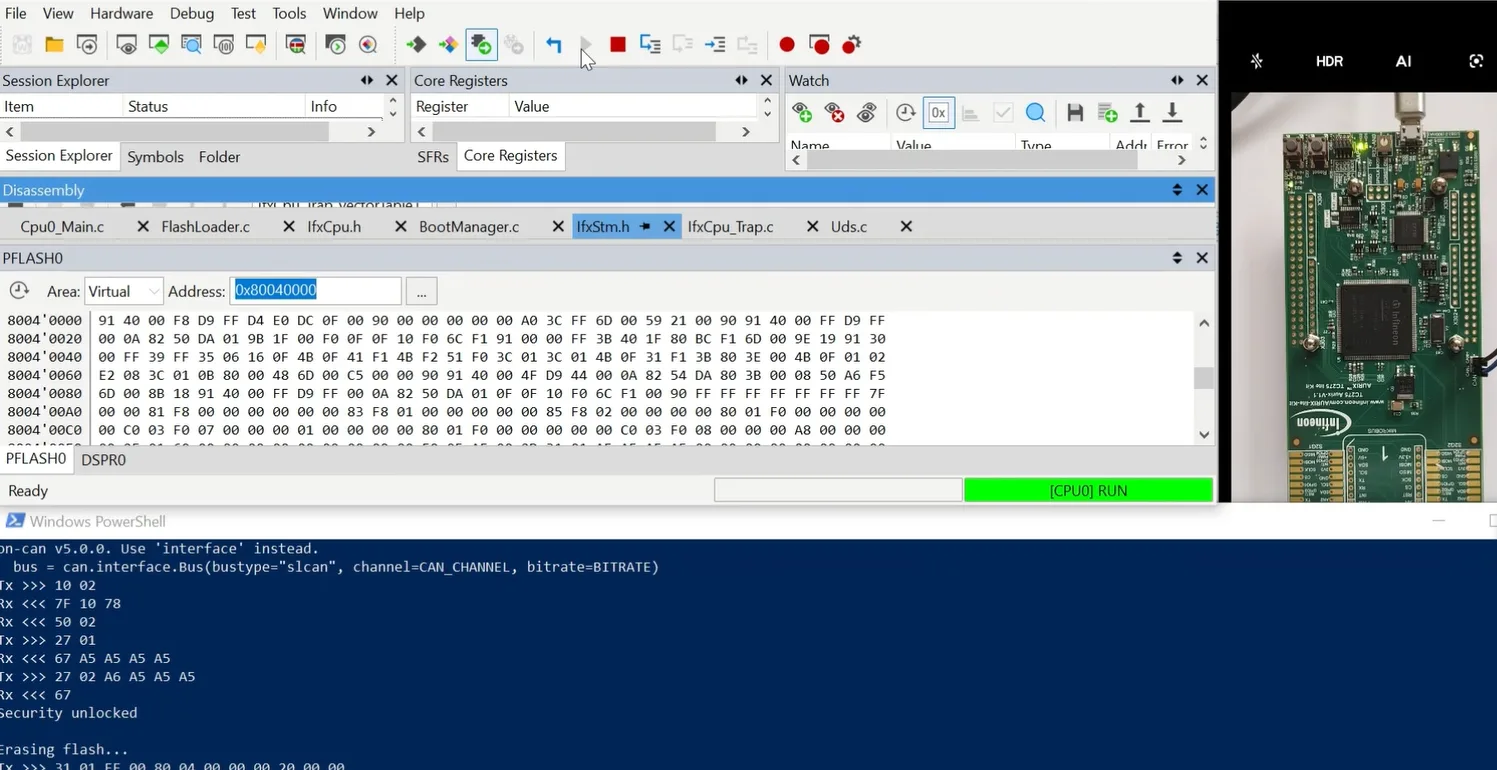Step into code using the step-into icon
The width and height of the screenshot is (1497, 770).
pyautogui.click(x=650, y=44)
